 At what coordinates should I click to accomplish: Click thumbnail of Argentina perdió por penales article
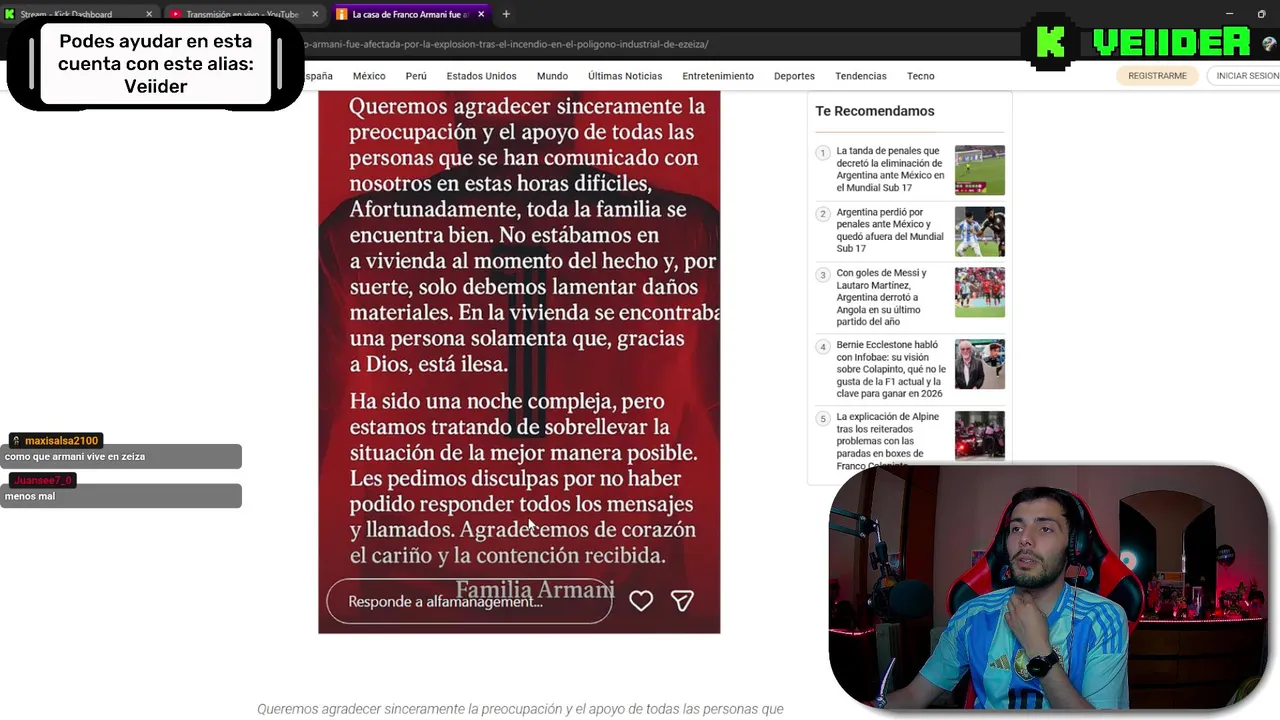pyautogui.click(x=979, y=231)
